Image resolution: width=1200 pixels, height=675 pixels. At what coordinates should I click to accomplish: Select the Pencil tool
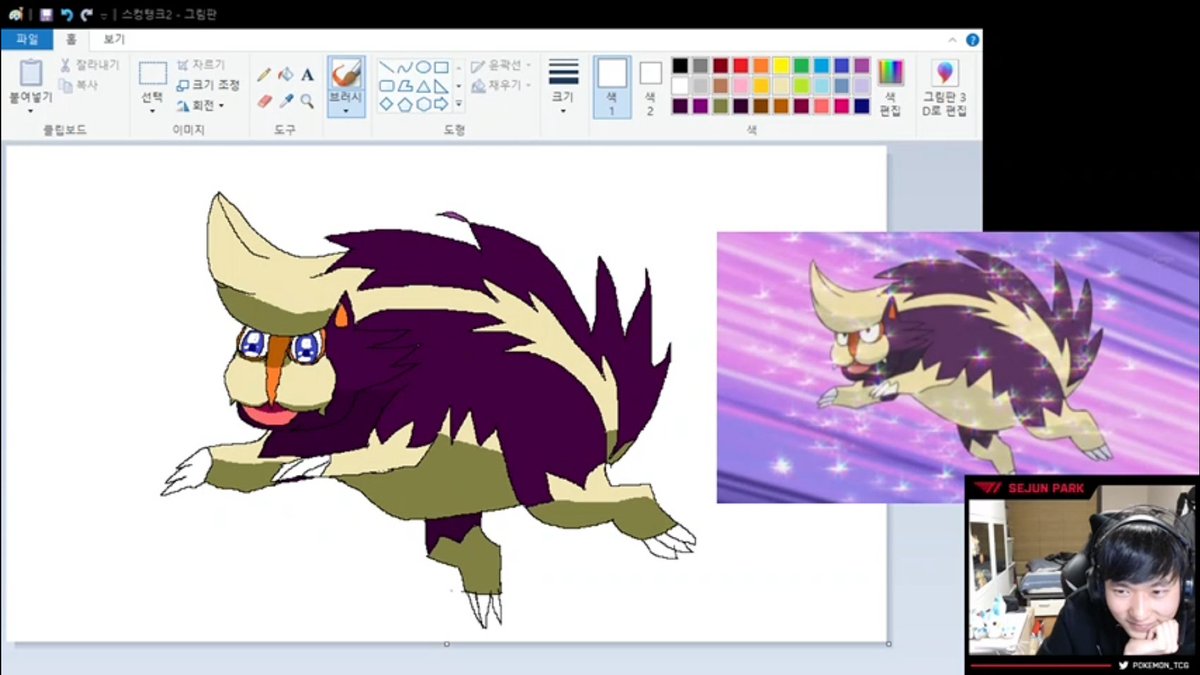coord(264,75)
